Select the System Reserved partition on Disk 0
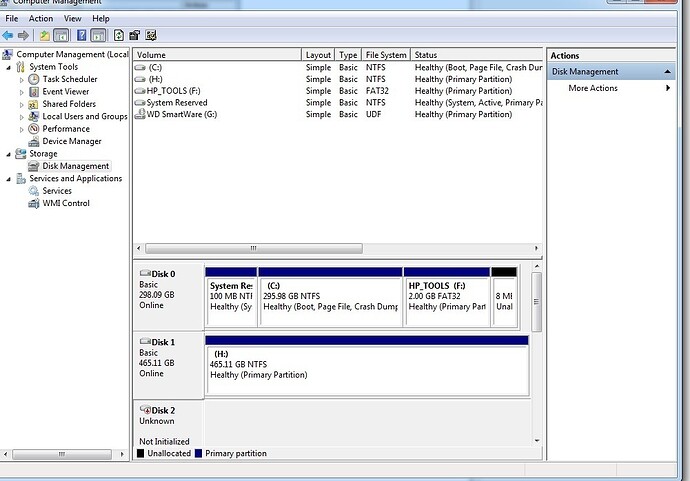 click(x=231, y=297)
